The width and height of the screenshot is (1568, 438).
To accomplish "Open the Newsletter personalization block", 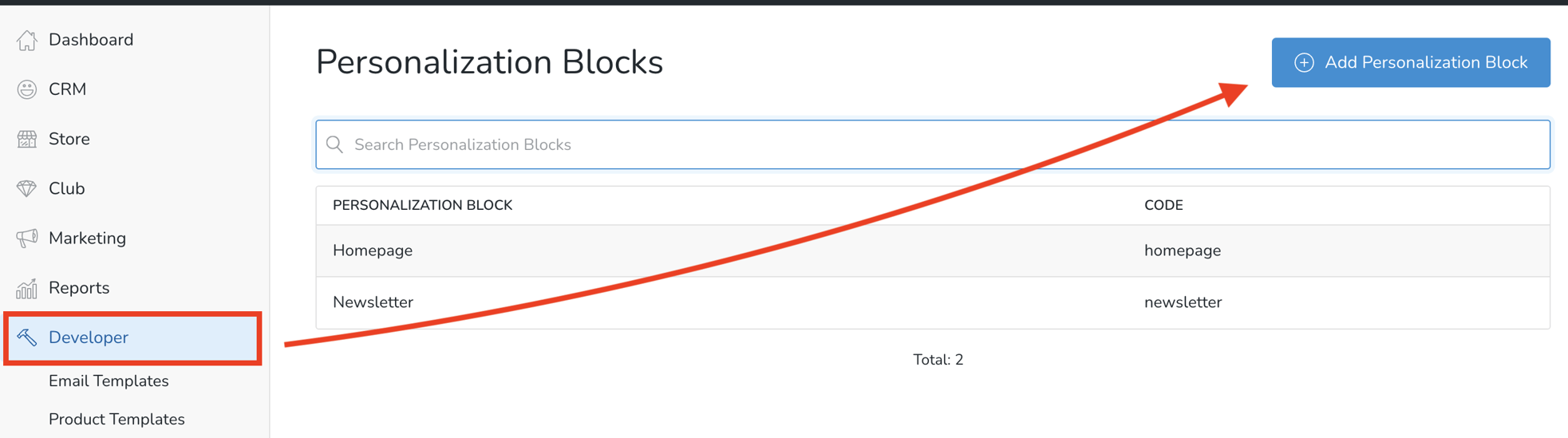I will 373,302.
